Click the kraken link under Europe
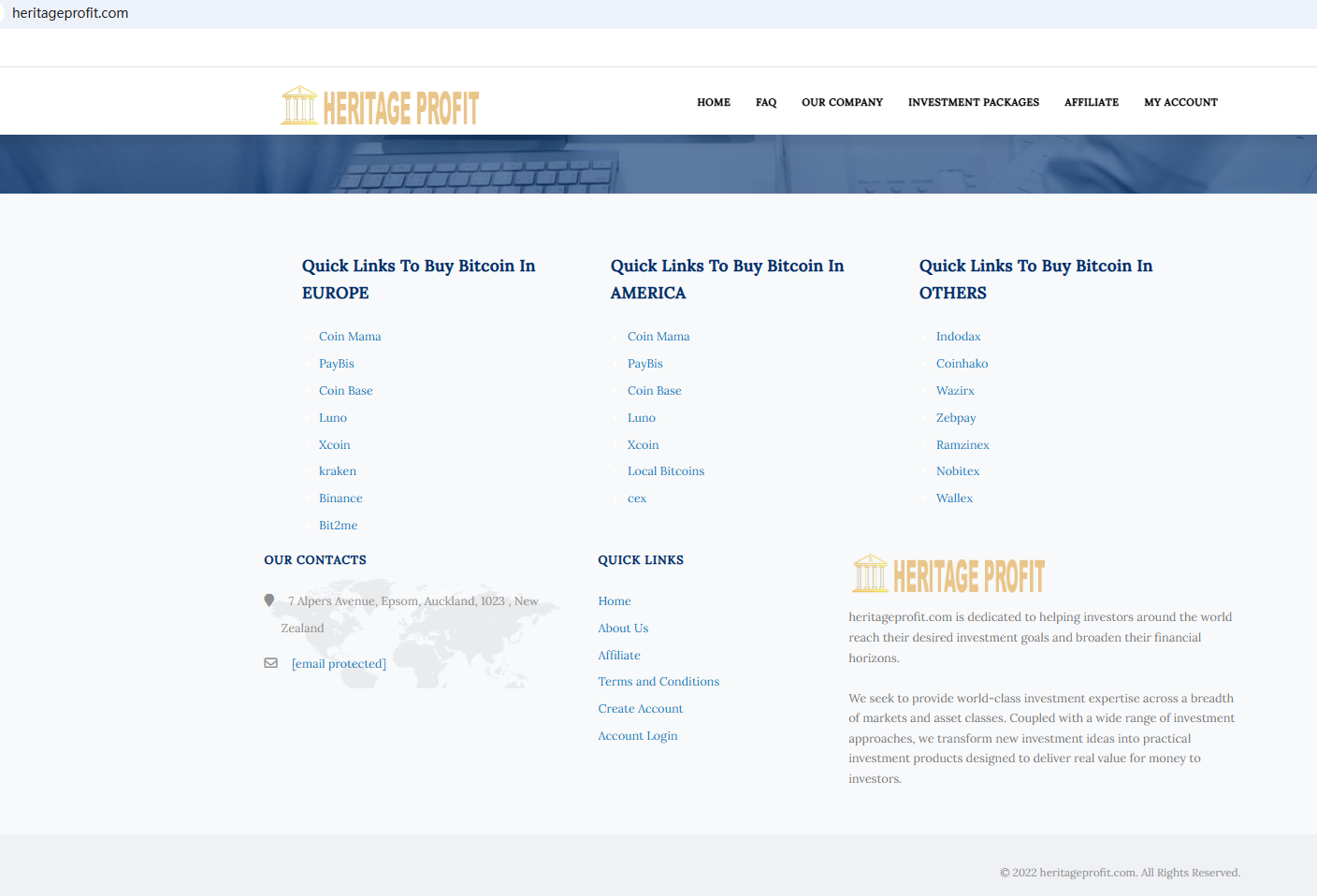The image size is (1317, 896). [337, 471]
